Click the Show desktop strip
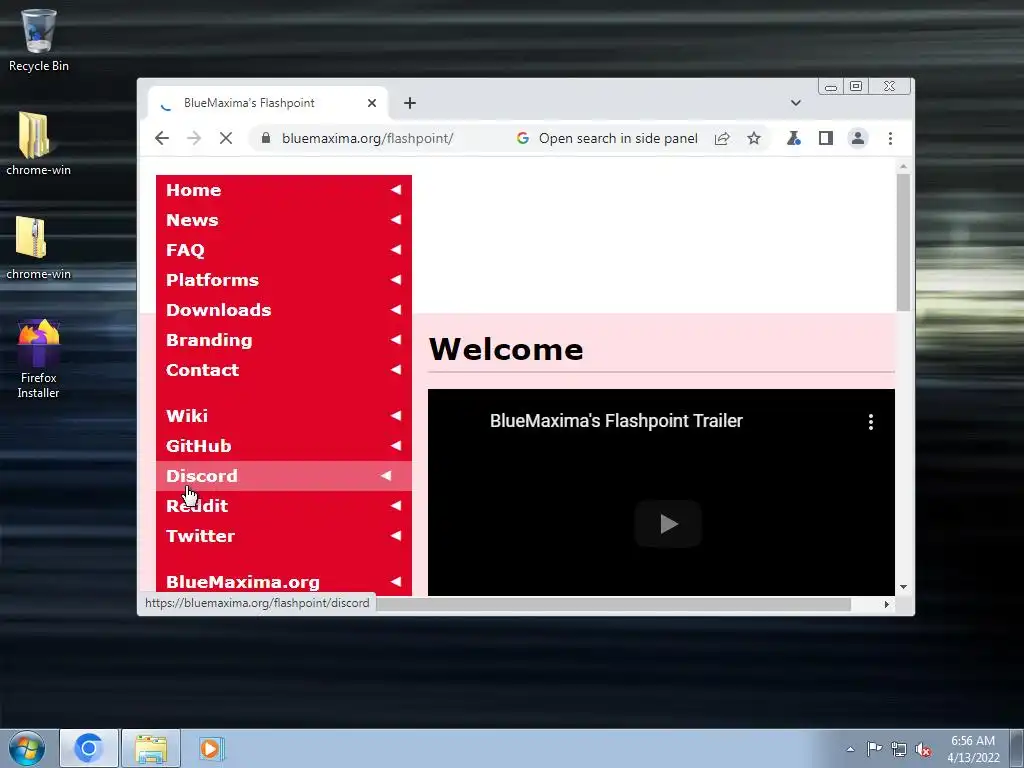 tap(1017, 748)
